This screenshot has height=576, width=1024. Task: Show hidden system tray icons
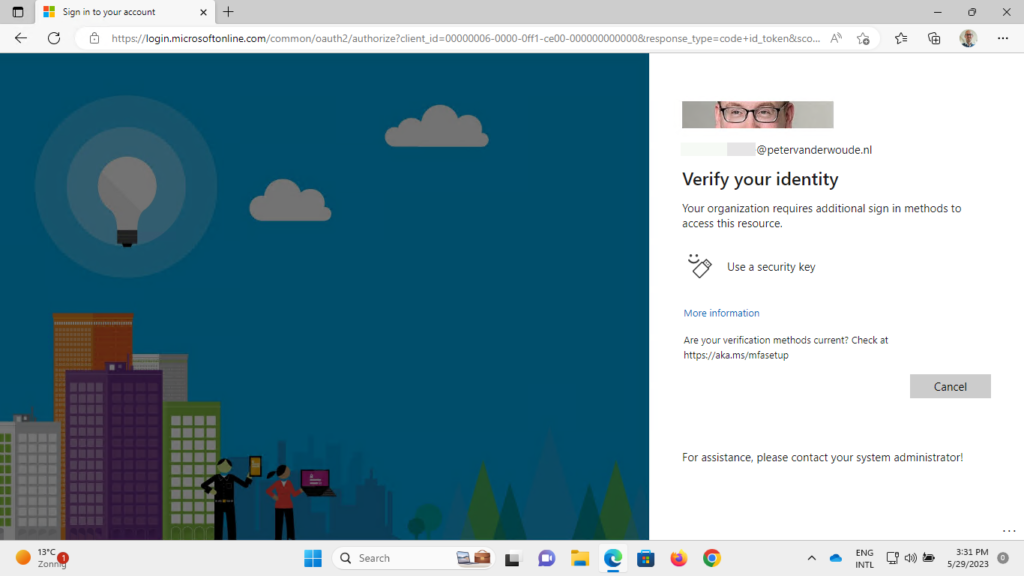point(811,558)
